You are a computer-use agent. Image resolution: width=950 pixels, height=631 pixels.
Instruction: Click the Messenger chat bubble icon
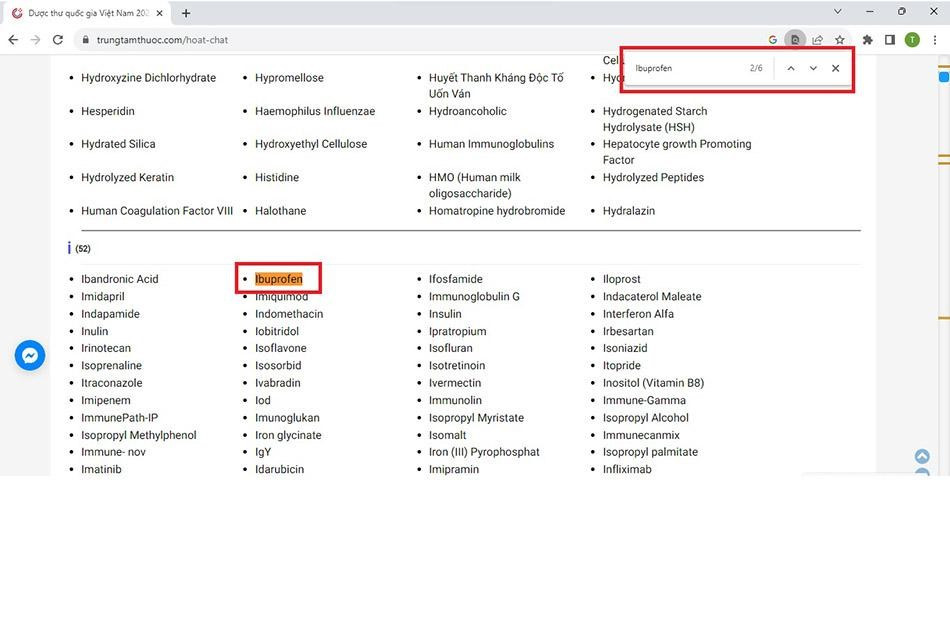click(x=30, y=355)
